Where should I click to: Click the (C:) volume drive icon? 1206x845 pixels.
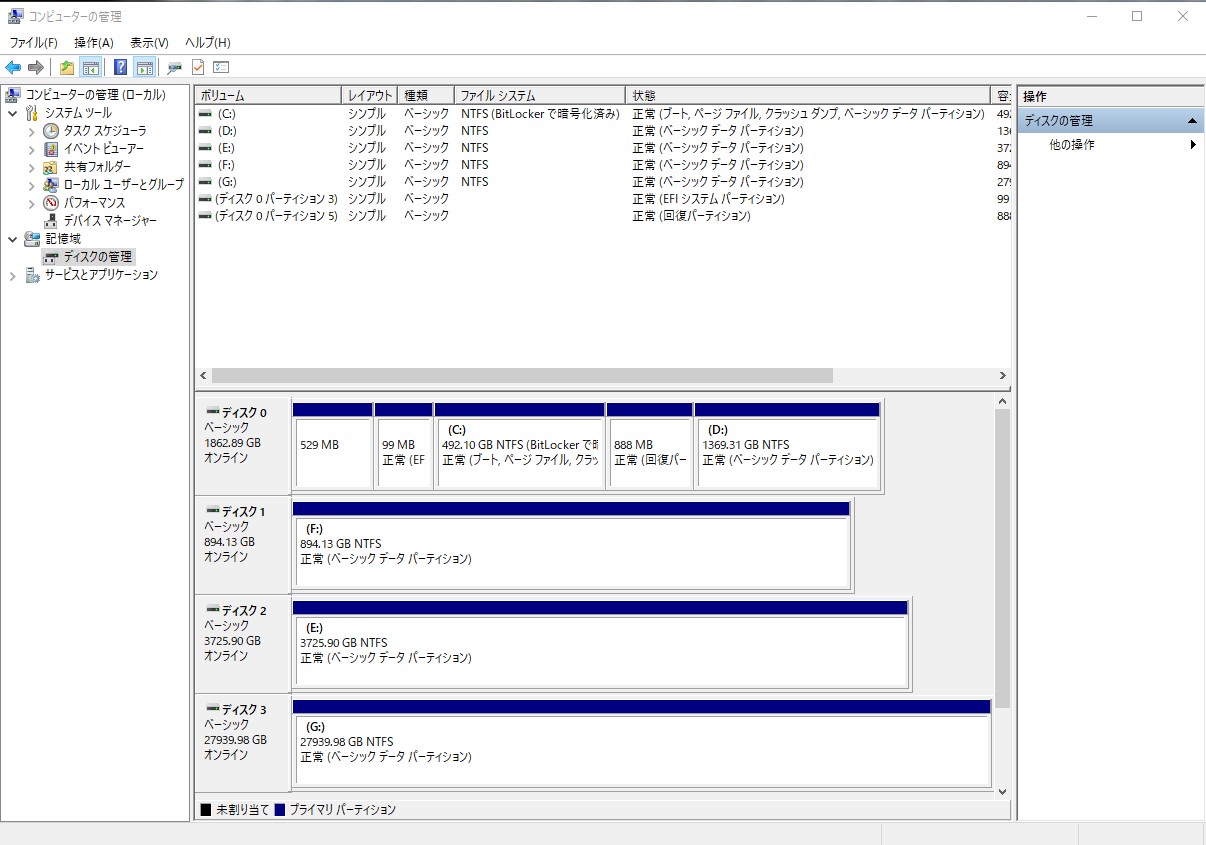coord(205,114)
